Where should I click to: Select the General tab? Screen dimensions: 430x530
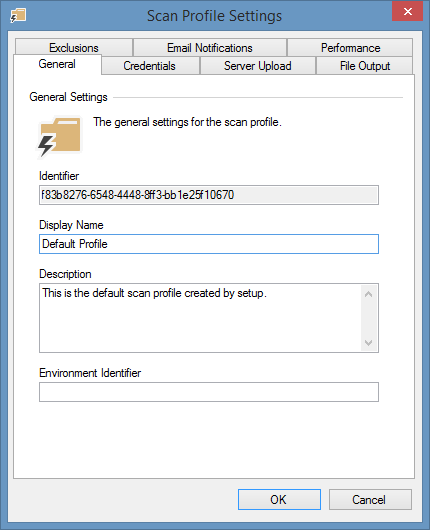[x=57, y=64]
